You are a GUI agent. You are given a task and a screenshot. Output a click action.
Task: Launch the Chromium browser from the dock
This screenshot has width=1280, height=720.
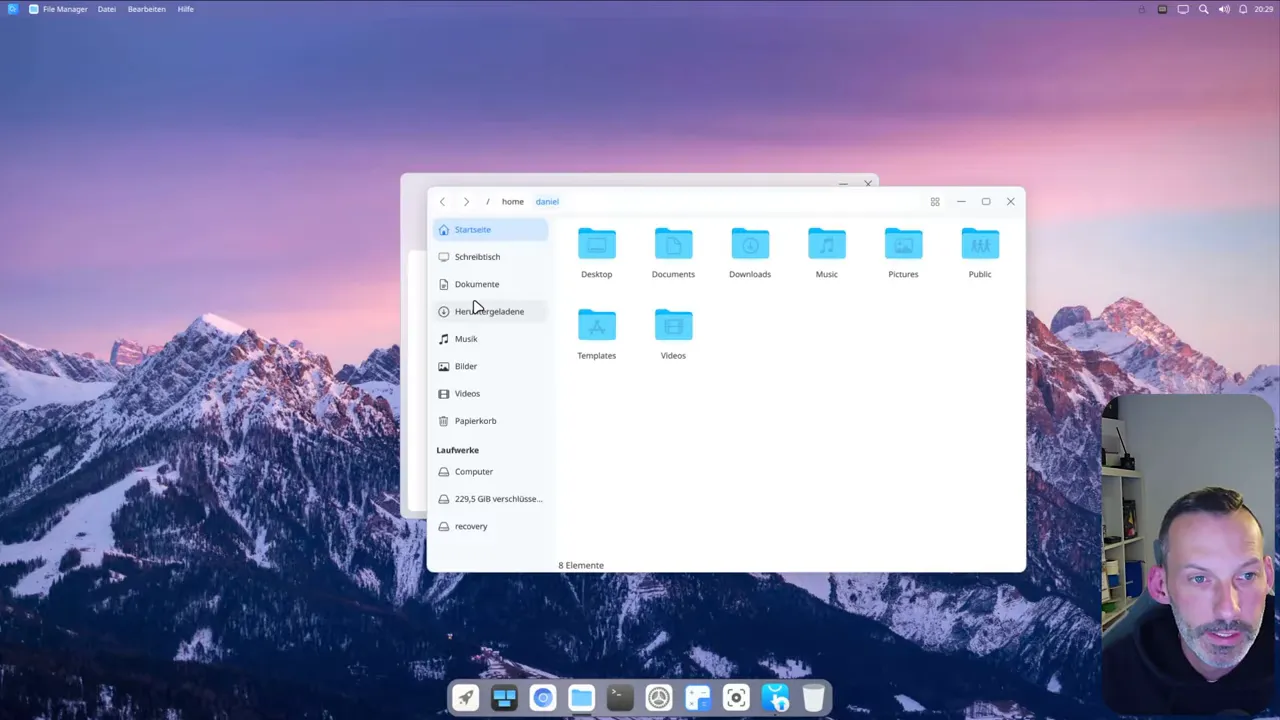[x=543, y=697]
